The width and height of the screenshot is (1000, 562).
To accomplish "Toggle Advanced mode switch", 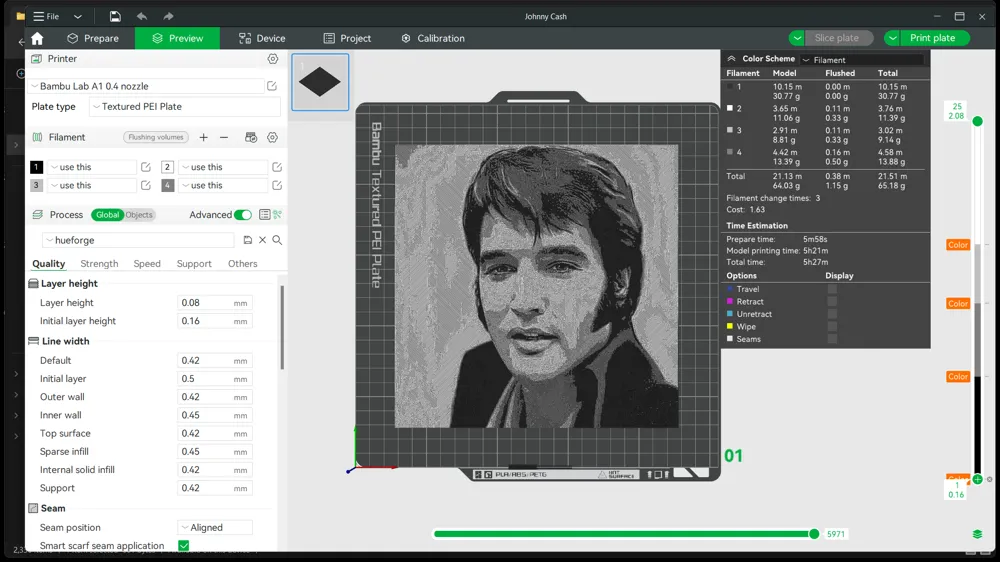I will click(x=242, y=215).
